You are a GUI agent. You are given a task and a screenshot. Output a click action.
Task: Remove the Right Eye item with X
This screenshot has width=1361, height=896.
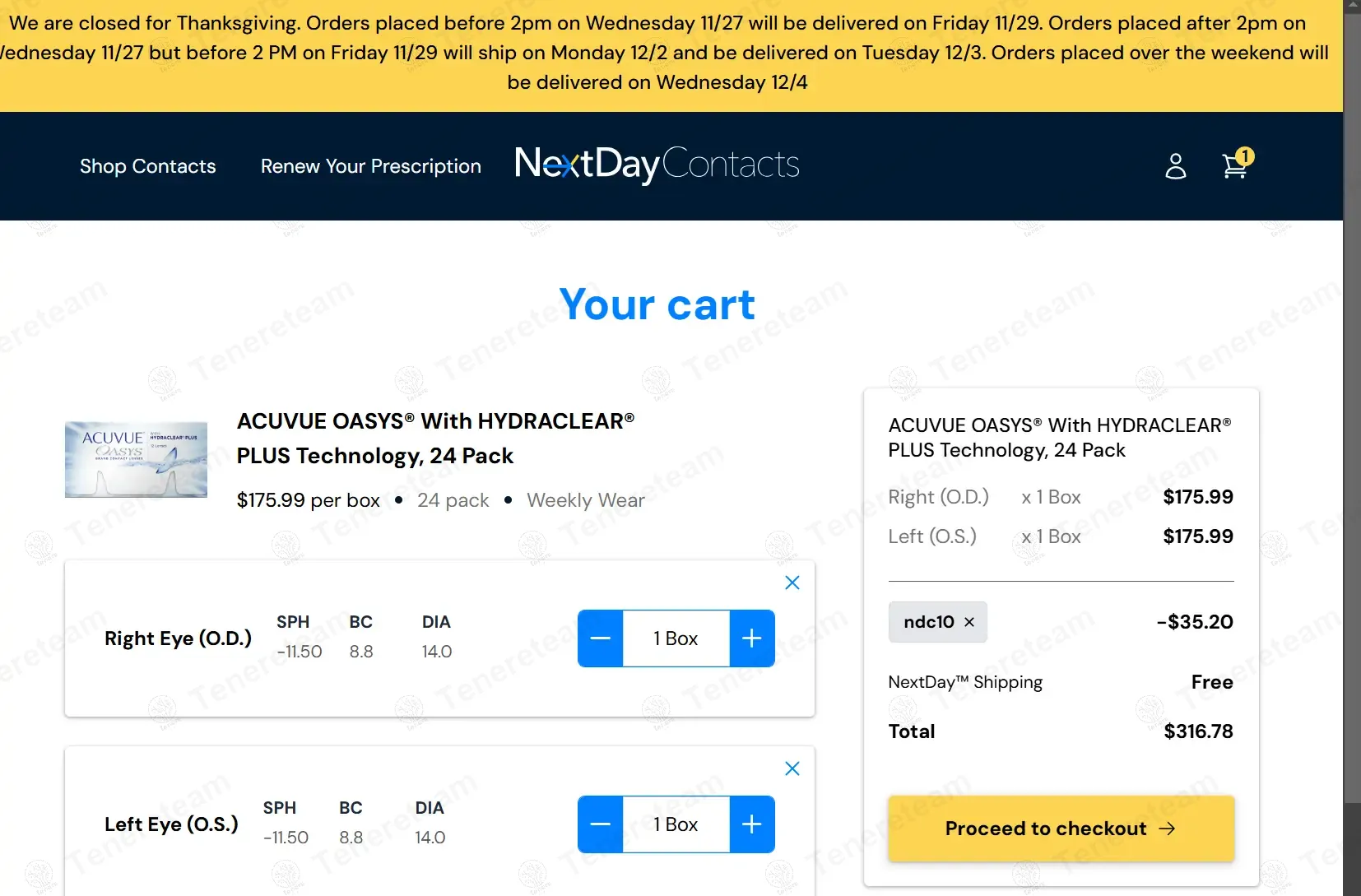click(792, 583)
